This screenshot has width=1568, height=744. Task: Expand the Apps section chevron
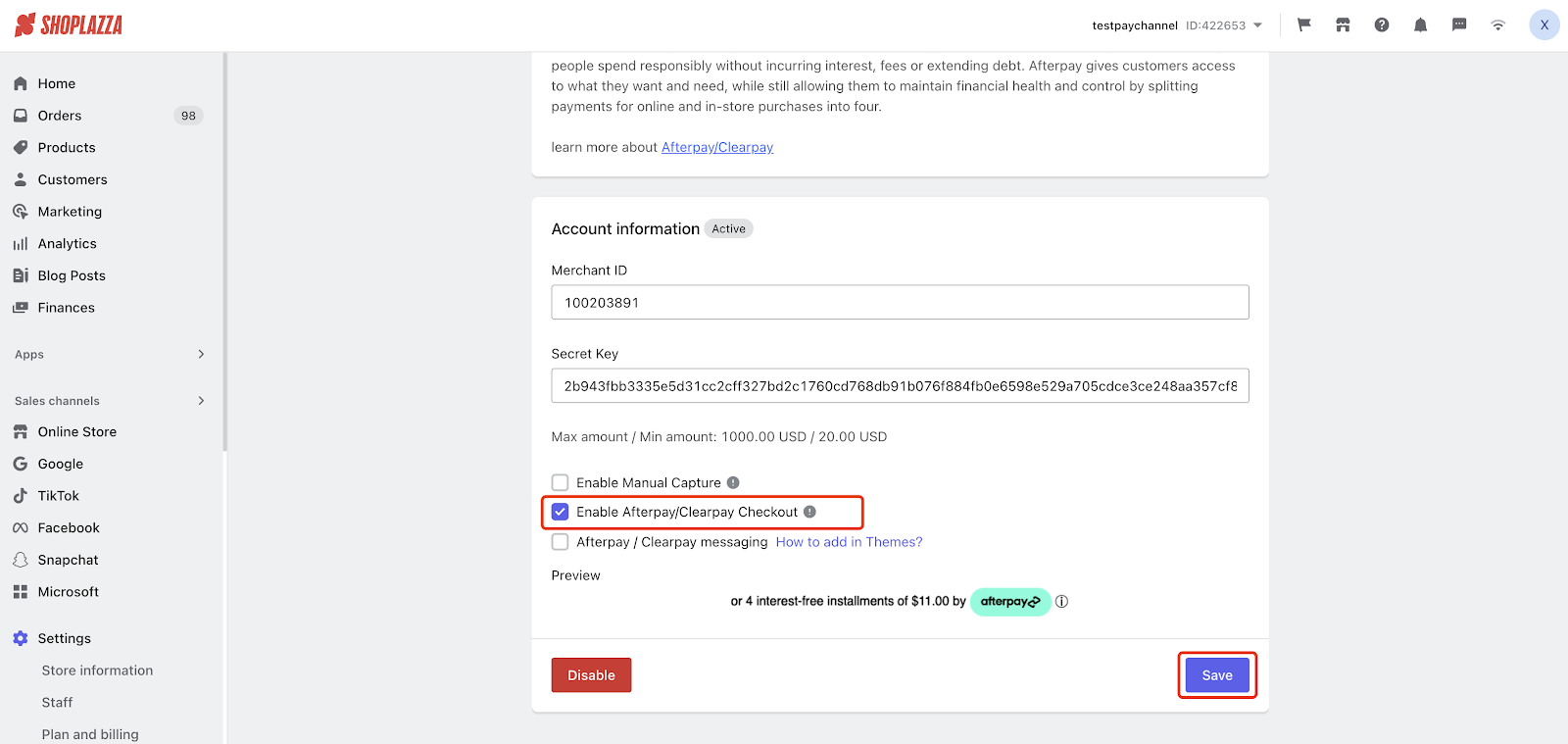coord(201,354)
